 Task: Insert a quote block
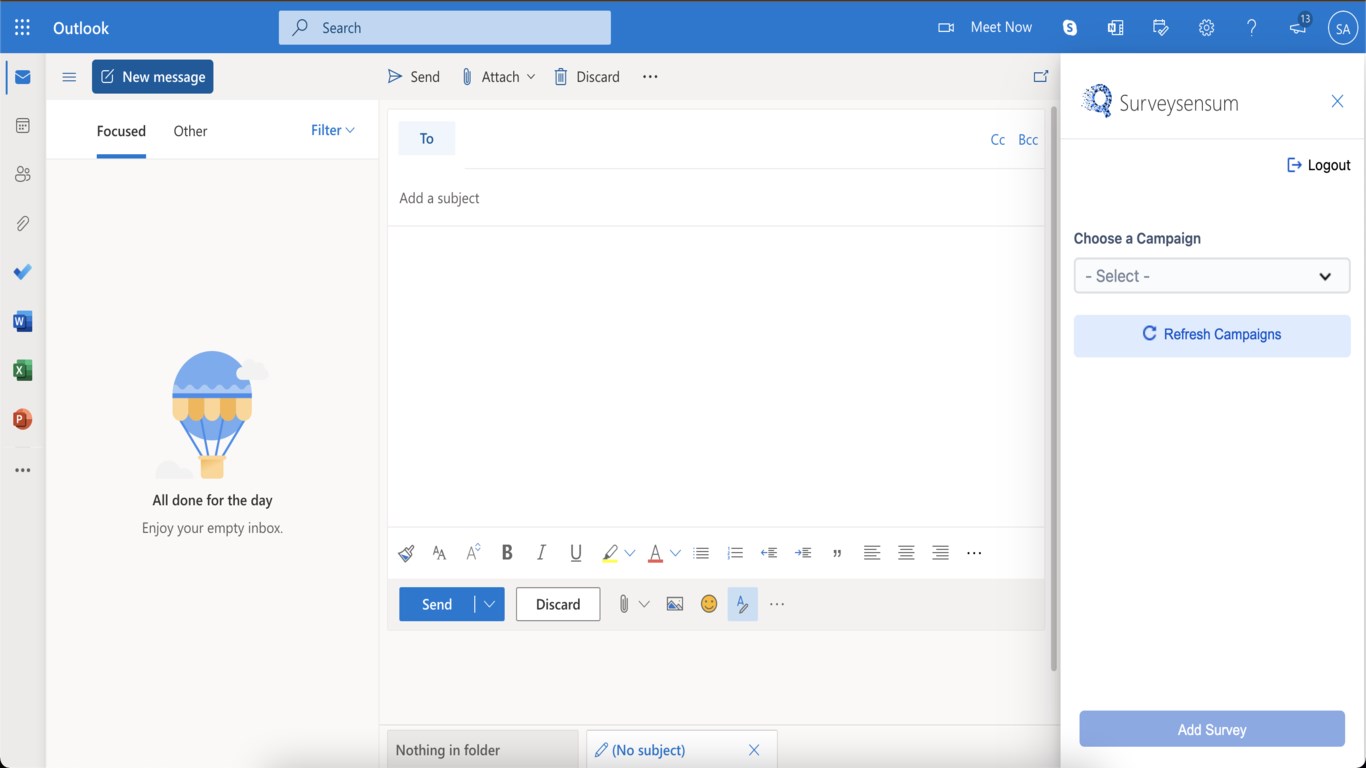pos(837,553)
